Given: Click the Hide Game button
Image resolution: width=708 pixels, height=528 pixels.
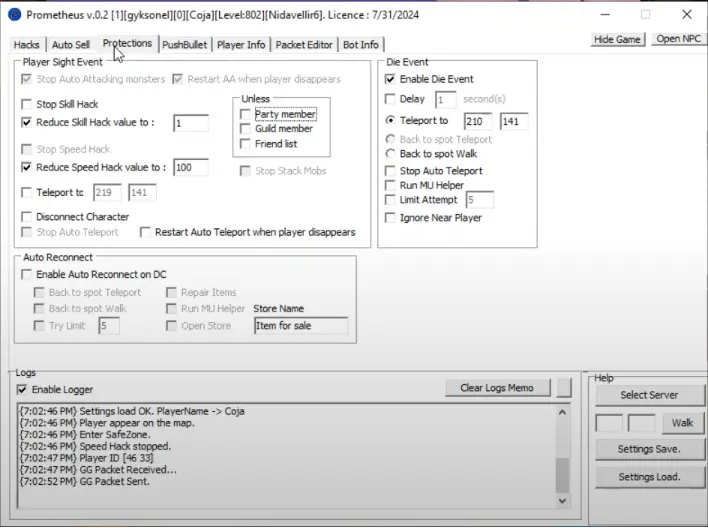Looking at the screenshot, I should click(617, 39).
